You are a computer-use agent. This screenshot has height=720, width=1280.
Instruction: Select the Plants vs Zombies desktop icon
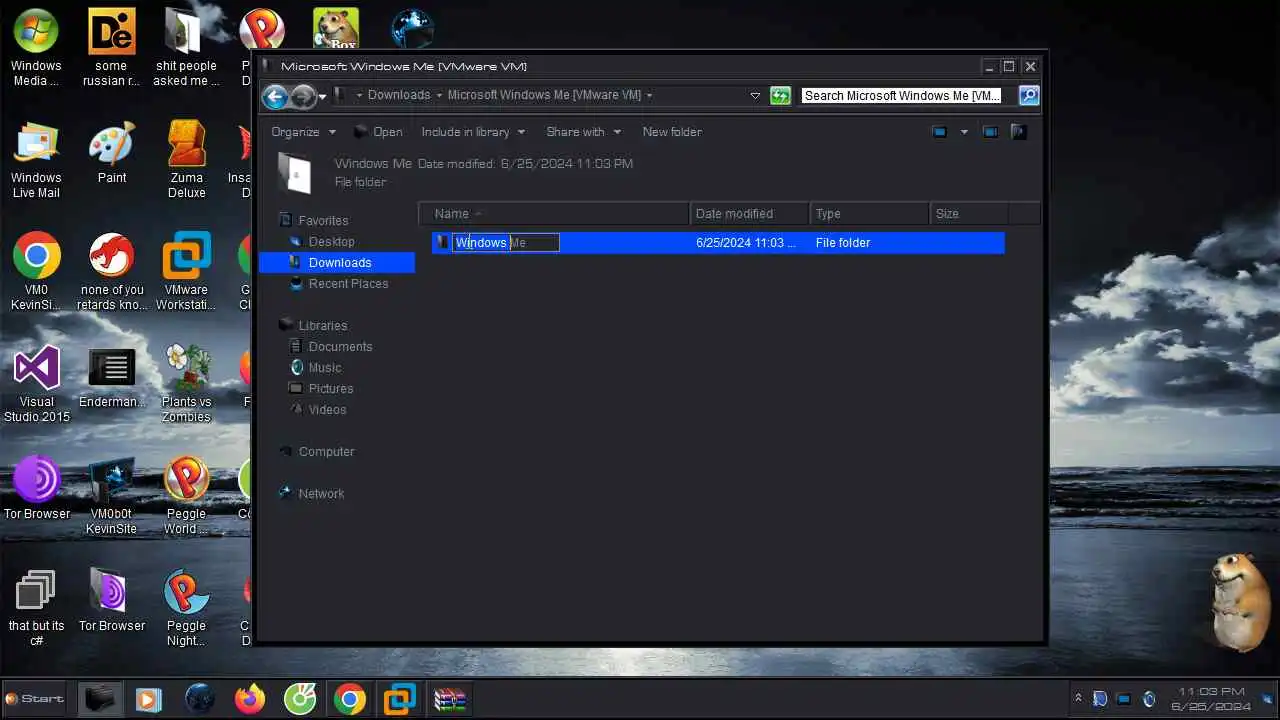(187, 384)
